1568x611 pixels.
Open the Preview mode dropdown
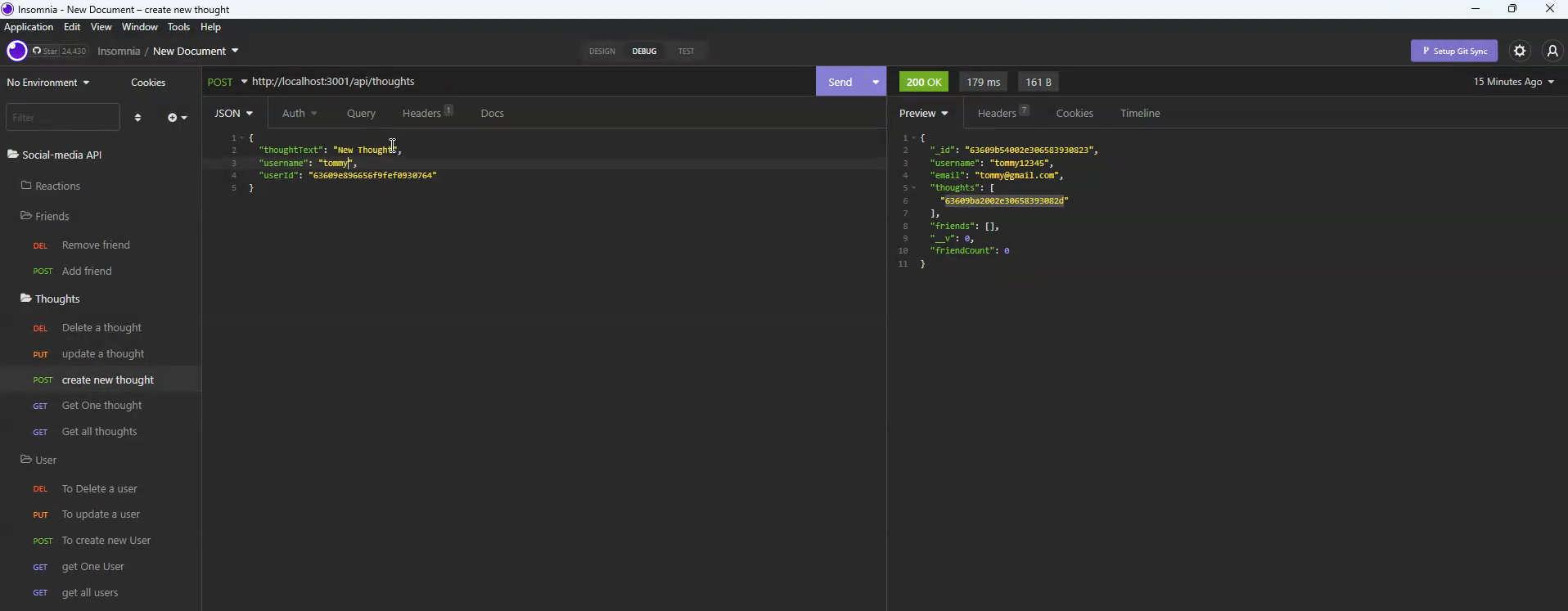pos(924,113)
